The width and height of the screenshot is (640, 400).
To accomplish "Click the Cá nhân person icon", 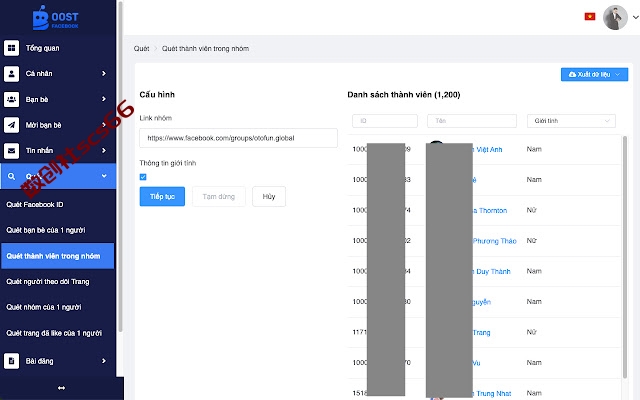I will tap(11, 73).
